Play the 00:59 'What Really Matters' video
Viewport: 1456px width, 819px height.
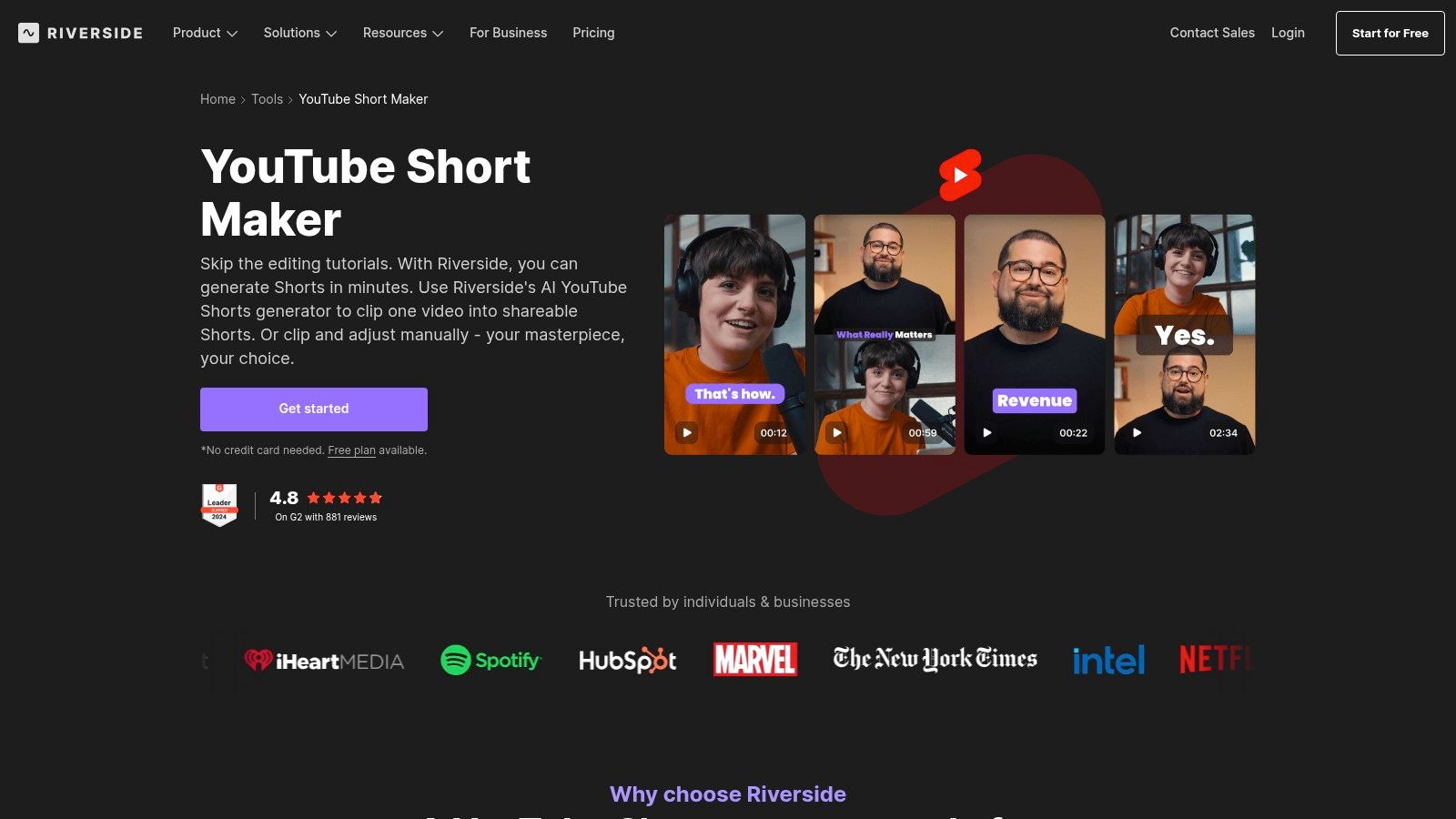pos(837,433)
